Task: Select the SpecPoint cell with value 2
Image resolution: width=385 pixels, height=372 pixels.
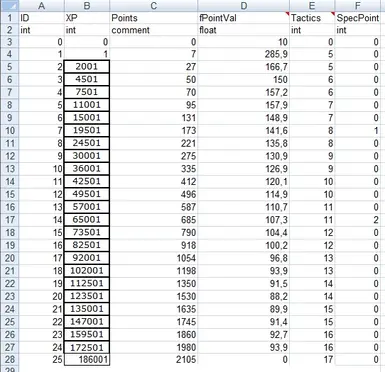Action: [x=358, y=220]
